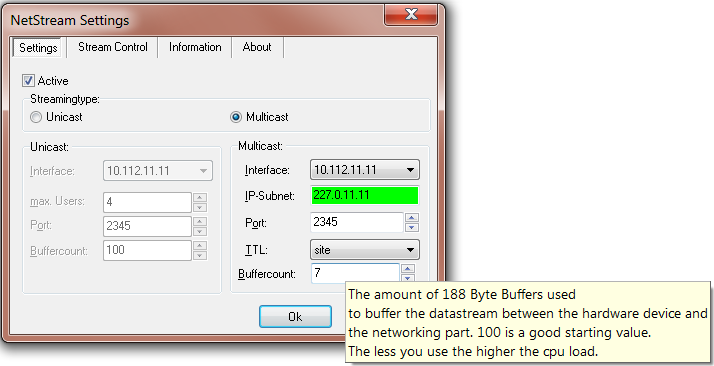Click the Multicast Port input field

357,222
